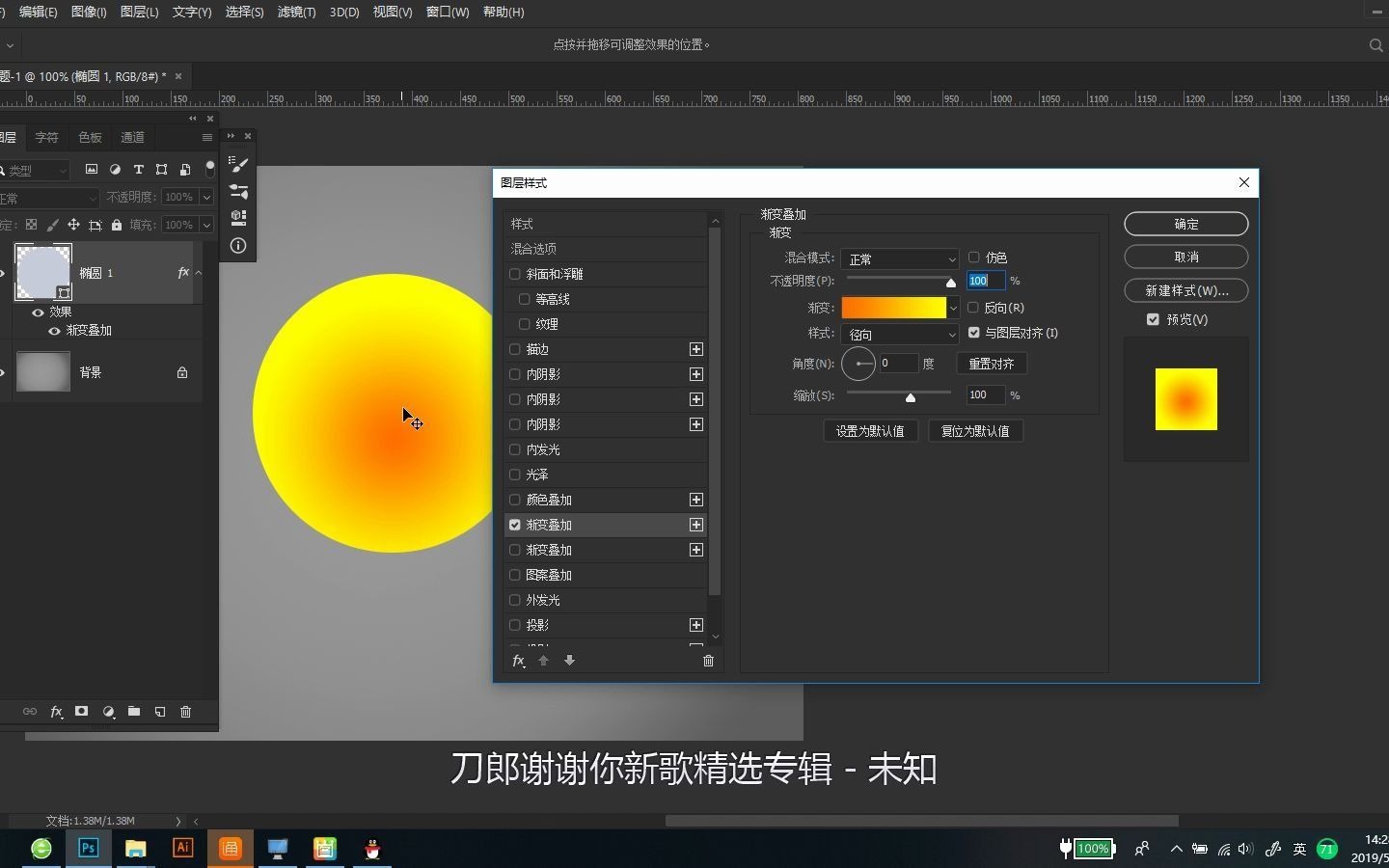The image size is (1389, 868).
Task: Create a new layer icon
Action: (x=160, y=712)
